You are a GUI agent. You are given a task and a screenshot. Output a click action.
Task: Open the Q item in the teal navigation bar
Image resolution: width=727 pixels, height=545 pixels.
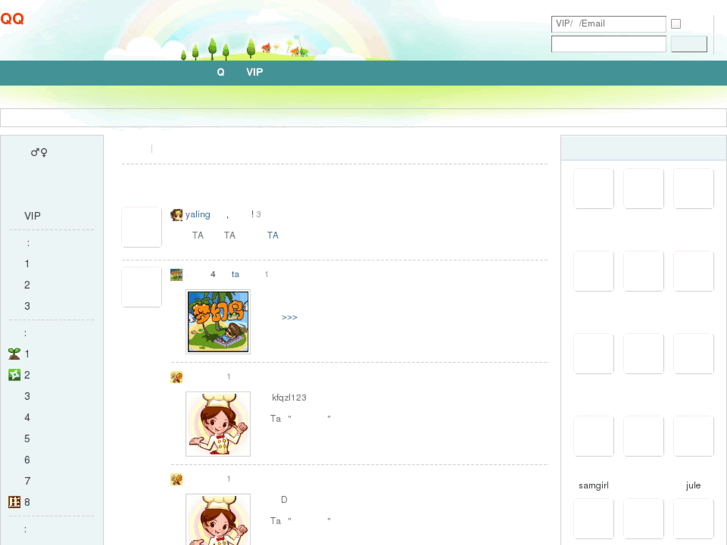[x=221, y=72]
